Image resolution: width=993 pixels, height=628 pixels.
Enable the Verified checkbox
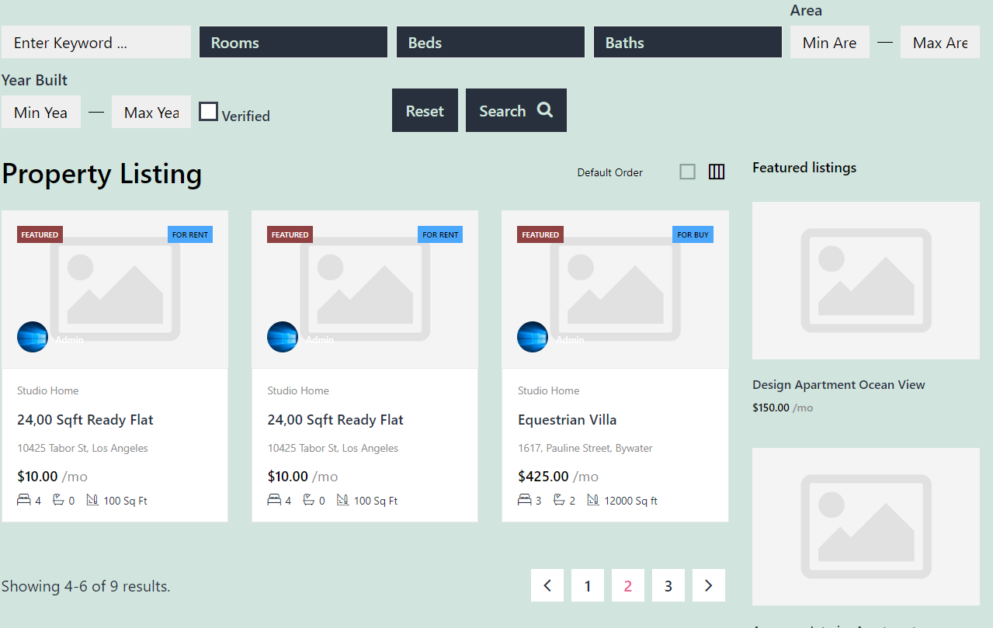(208, 112)
